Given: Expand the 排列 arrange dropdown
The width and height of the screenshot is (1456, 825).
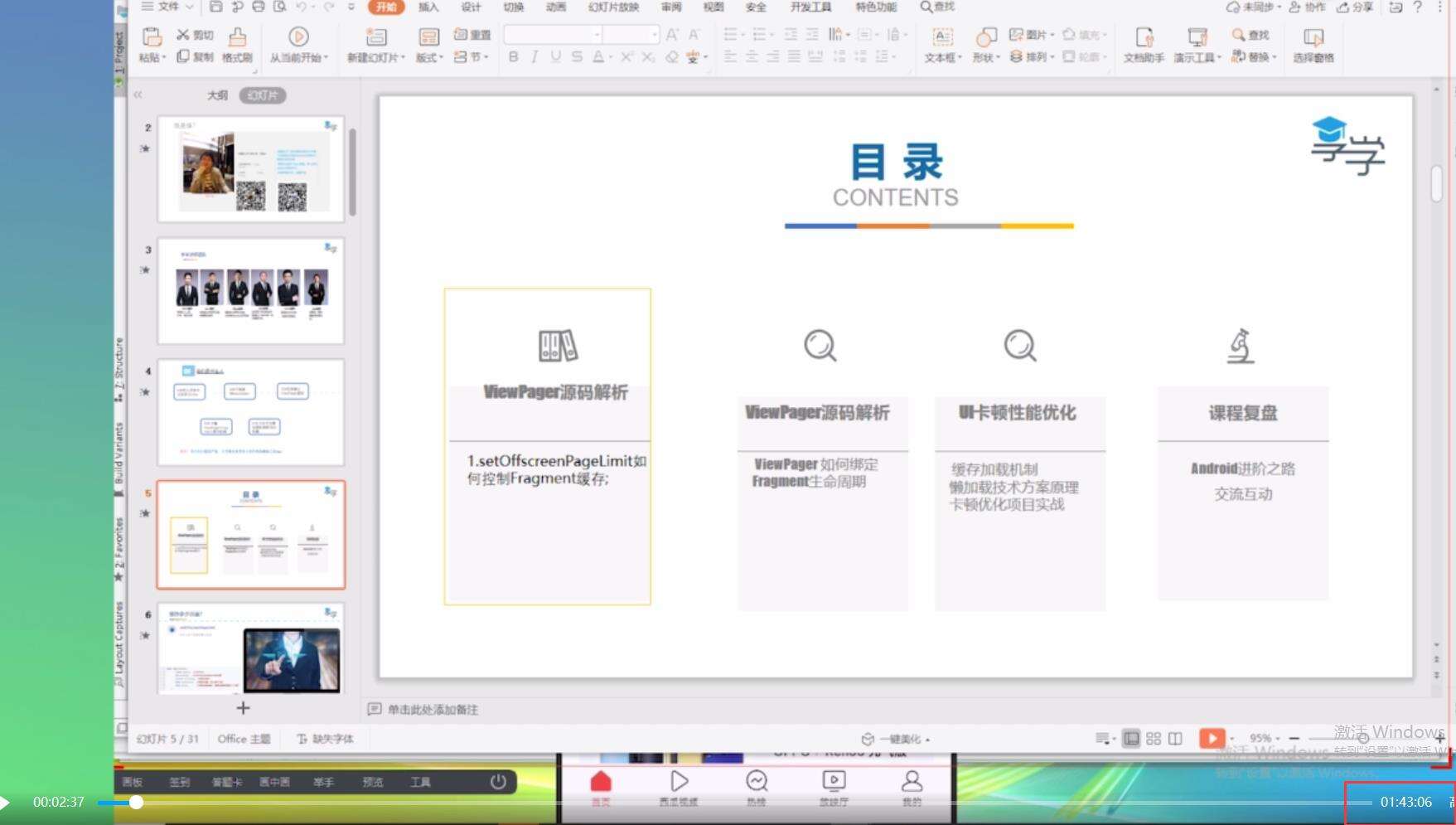Looking at the screenshot, I should [1032, 57].
